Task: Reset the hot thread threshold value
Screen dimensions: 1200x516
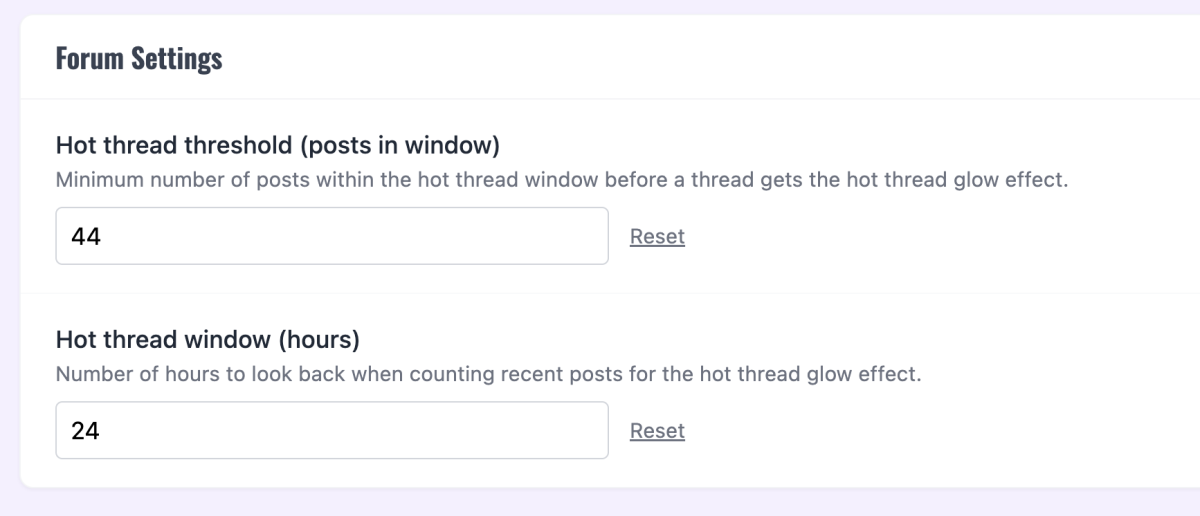Action: (x=657, y=237)
